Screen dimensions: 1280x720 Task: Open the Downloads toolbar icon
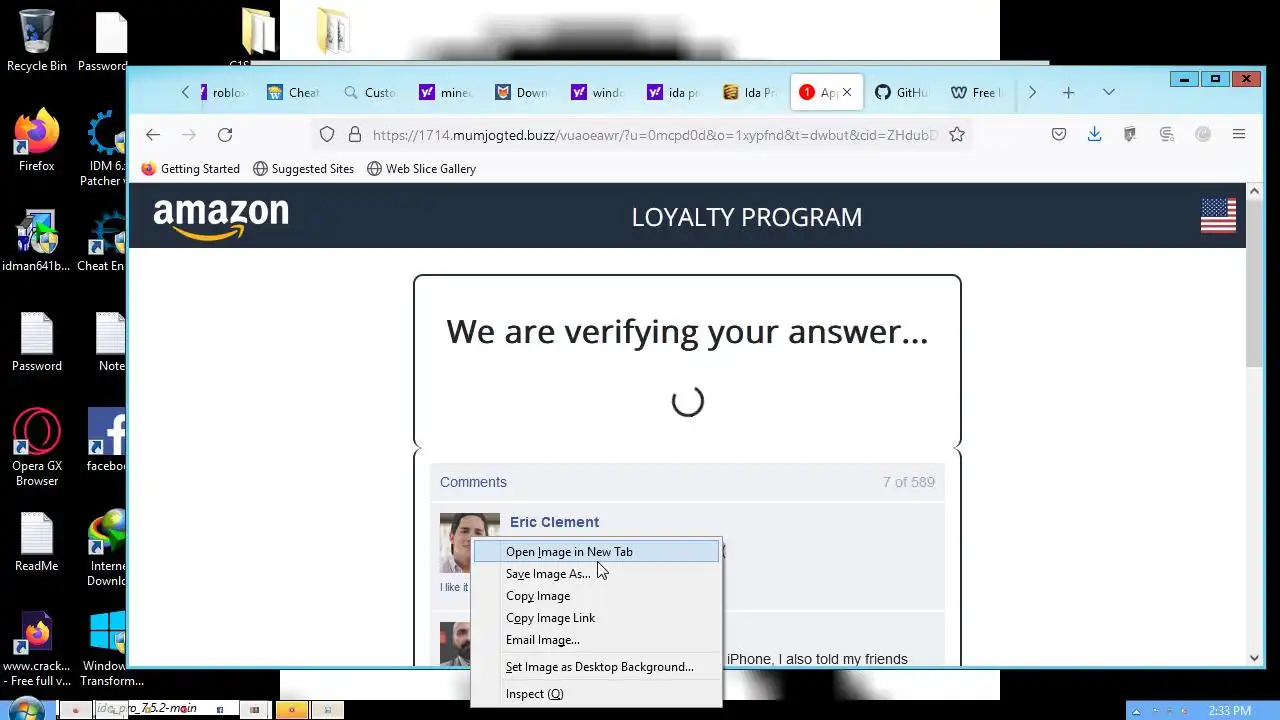pyautogui.click(x=1095, y=134)
